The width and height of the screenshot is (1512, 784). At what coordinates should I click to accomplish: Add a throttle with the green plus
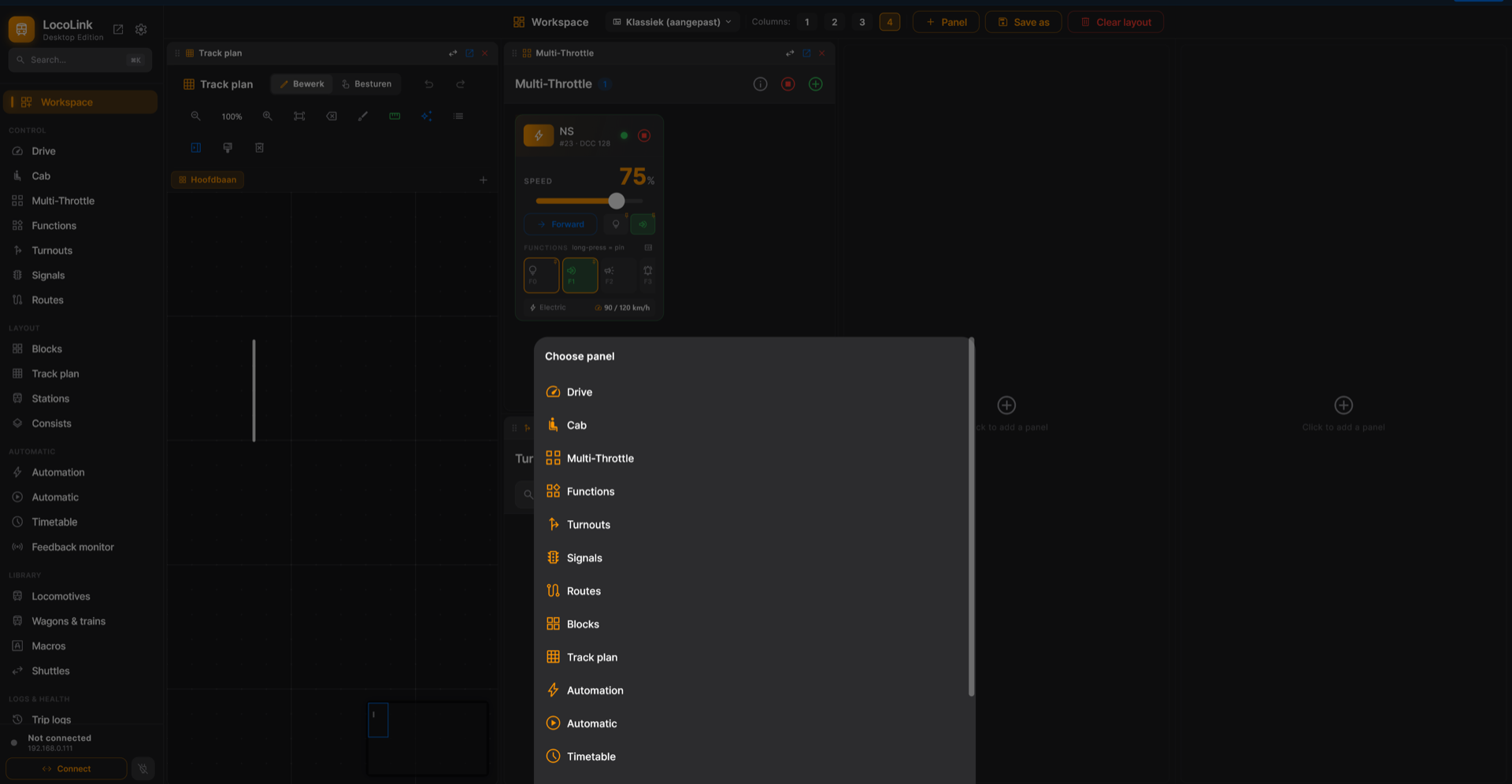pyautogui.click(x=816, y=84)
